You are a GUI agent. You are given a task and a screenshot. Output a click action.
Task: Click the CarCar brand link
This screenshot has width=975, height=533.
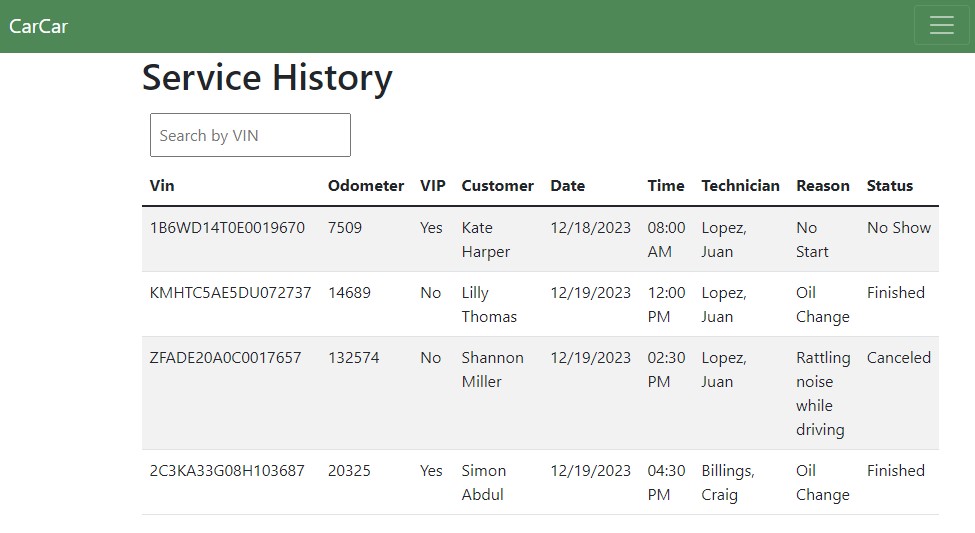pos(38,26)
